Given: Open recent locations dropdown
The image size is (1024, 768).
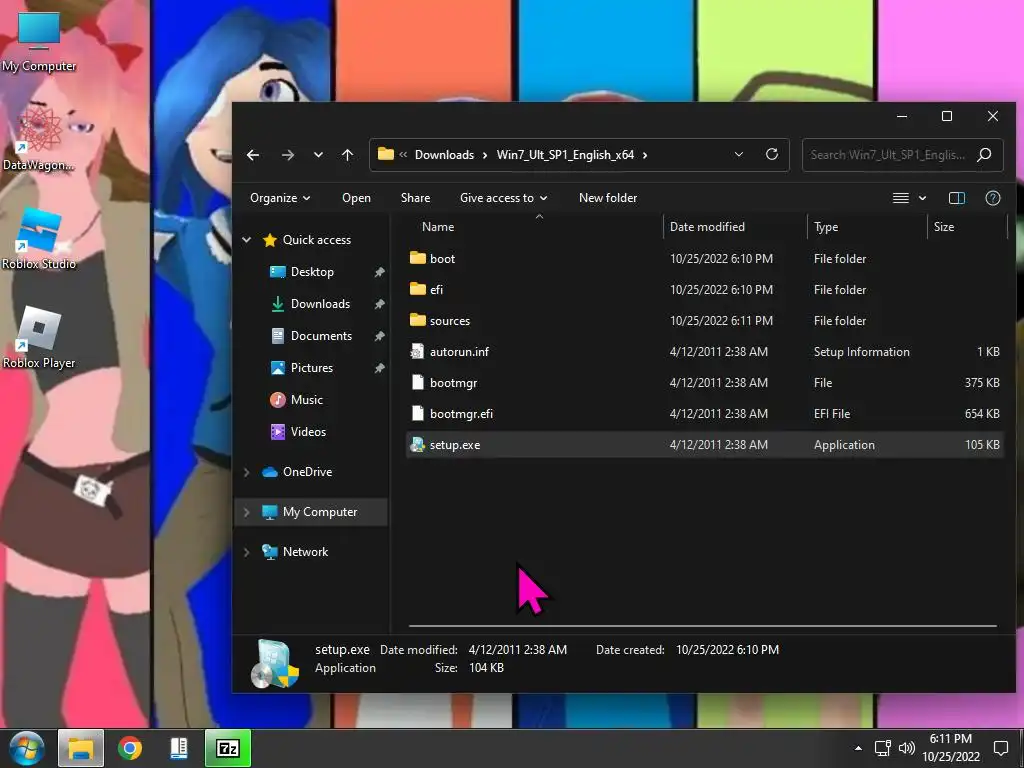Looking at the screenshot, I should click(x=318, y=155).
